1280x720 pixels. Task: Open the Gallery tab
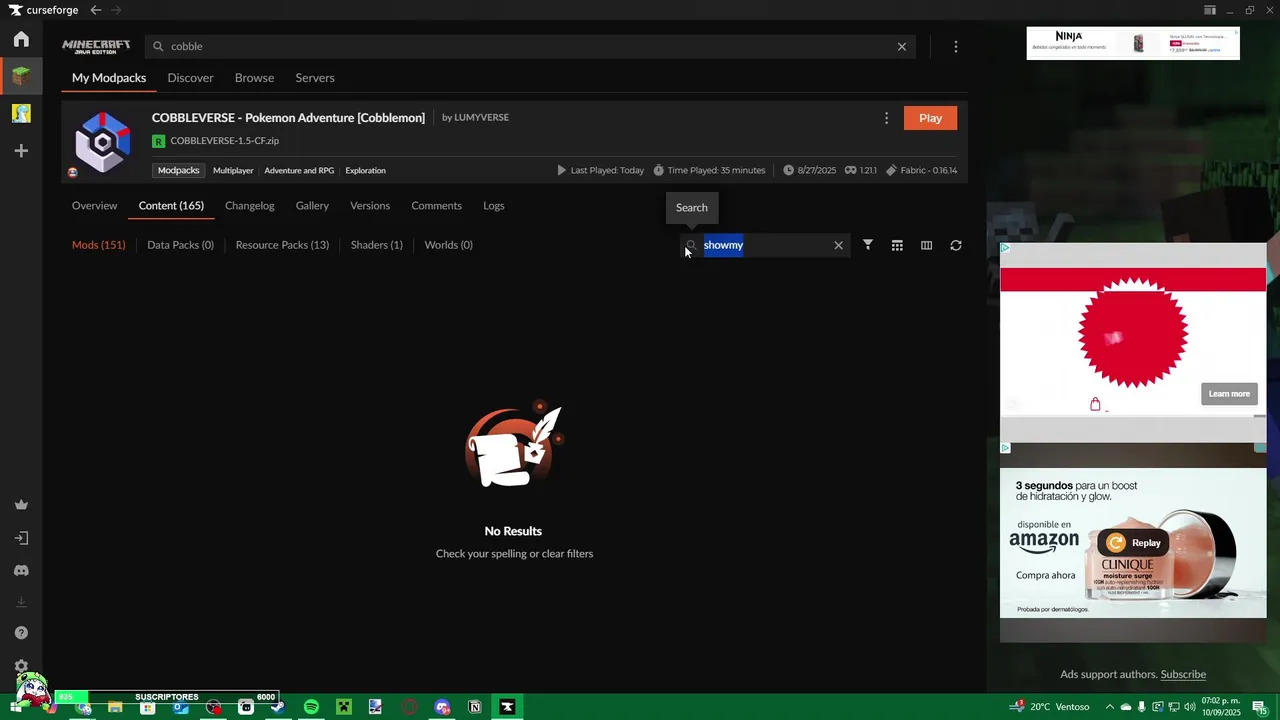[x=312, y=206]
